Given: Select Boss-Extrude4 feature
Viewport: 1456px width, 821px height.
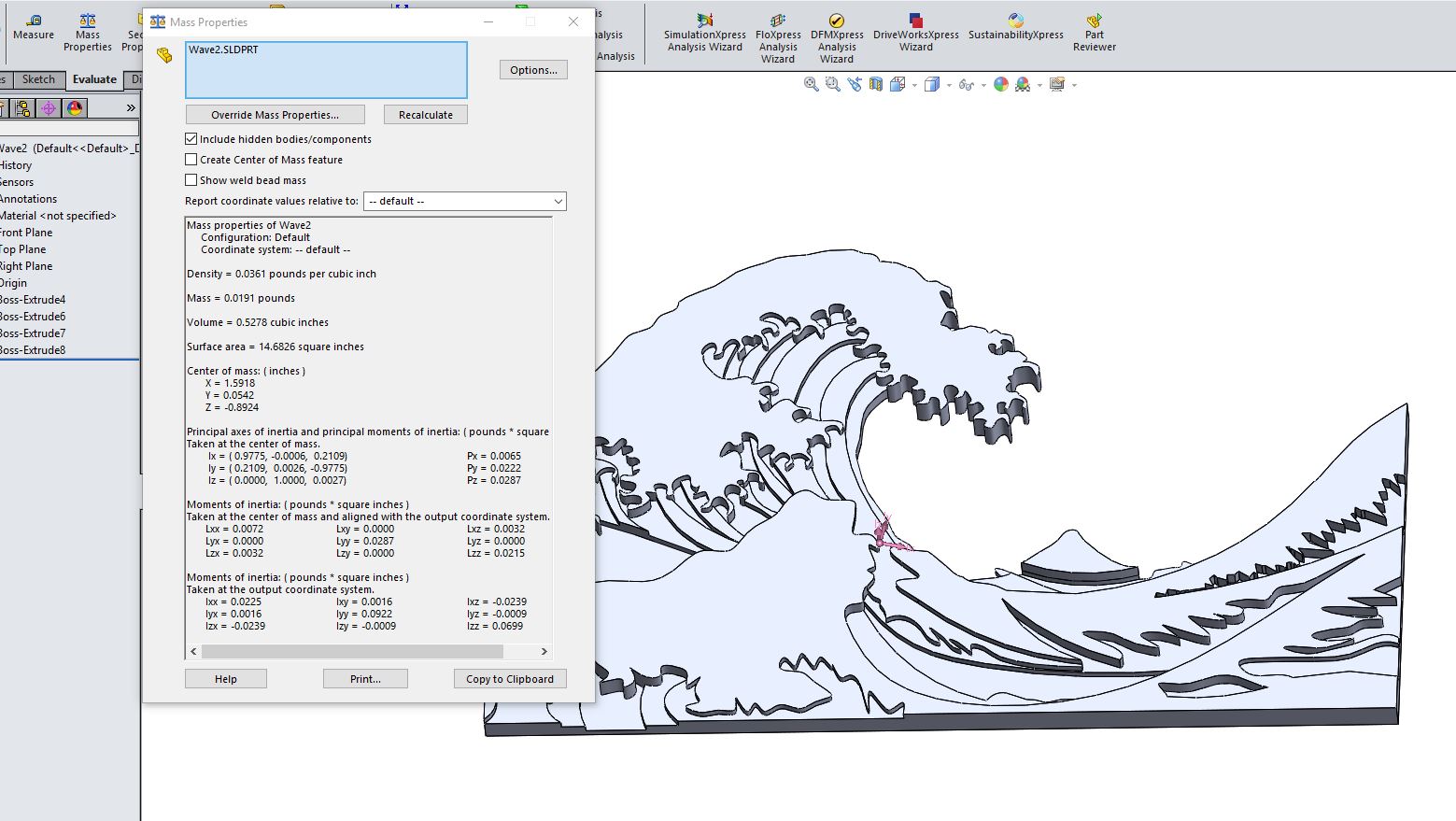Looking at the screenshot, I should point(33,299).
